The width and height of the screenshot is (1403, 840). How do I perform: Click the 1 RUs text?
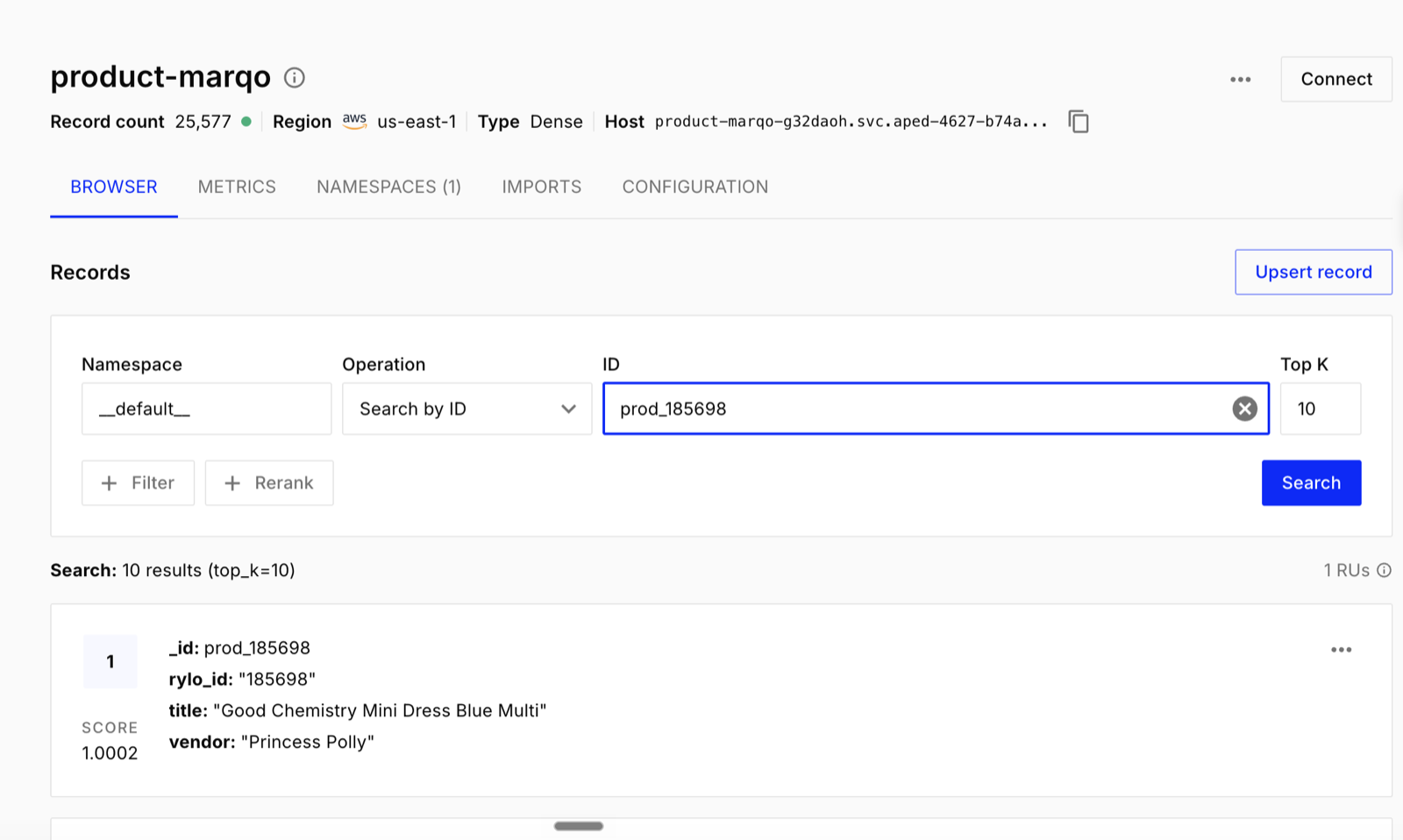[x=1346, y=571]
